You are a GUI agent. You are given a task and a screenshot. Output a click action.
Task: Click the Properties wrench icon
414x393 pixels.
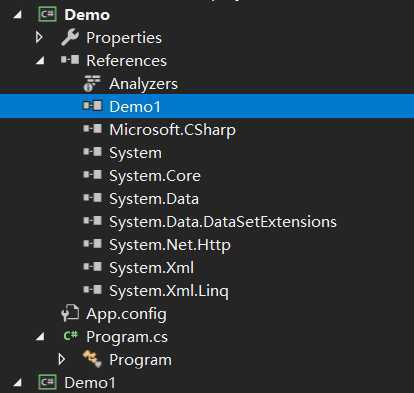click(x=70, y=37)
